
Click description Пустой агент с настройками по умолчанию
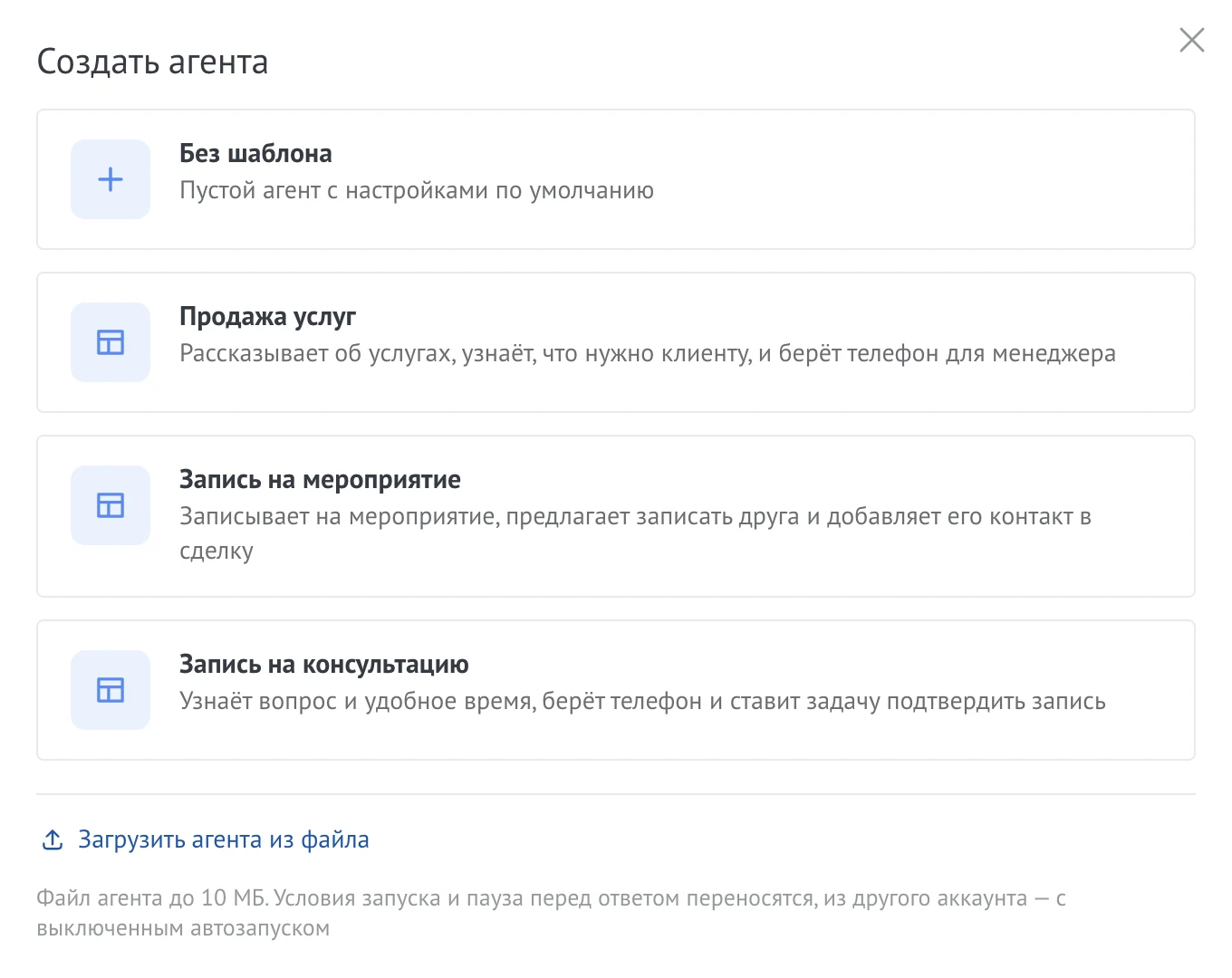(x=417, y=191)
